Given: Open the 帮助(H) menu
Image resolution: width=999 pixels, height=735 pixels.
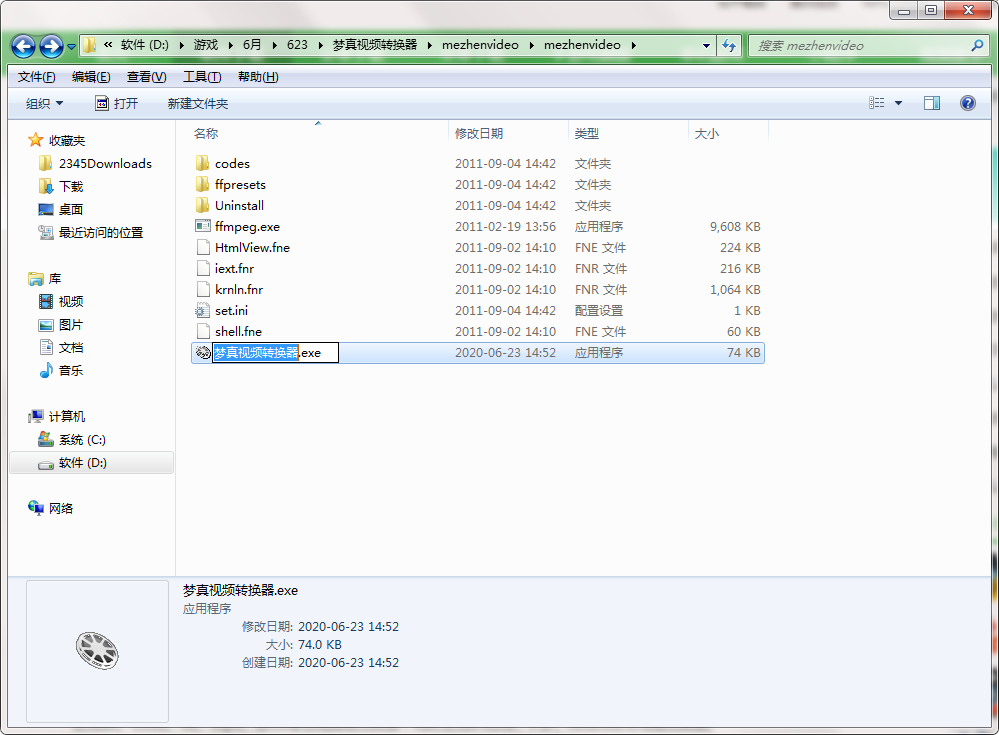Looking at the screenshot, I should click(x=258, y=77).
